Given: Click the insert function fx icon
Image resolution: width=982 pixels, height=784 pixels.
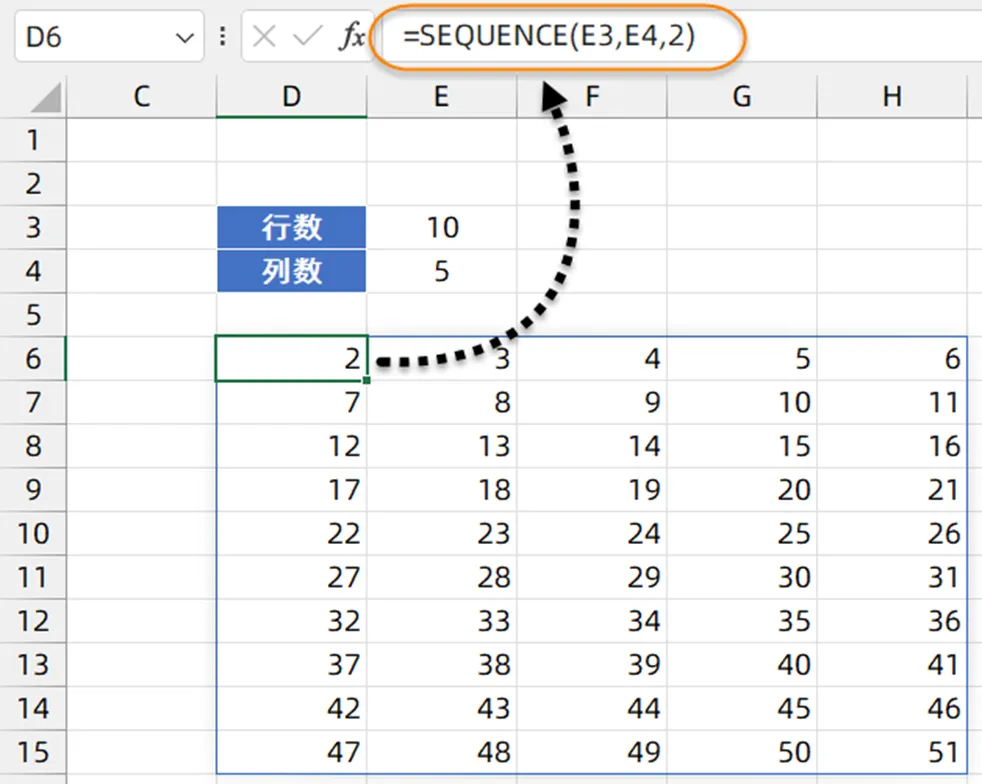Looking at the screenshot, I should click(x=350, y=38).
